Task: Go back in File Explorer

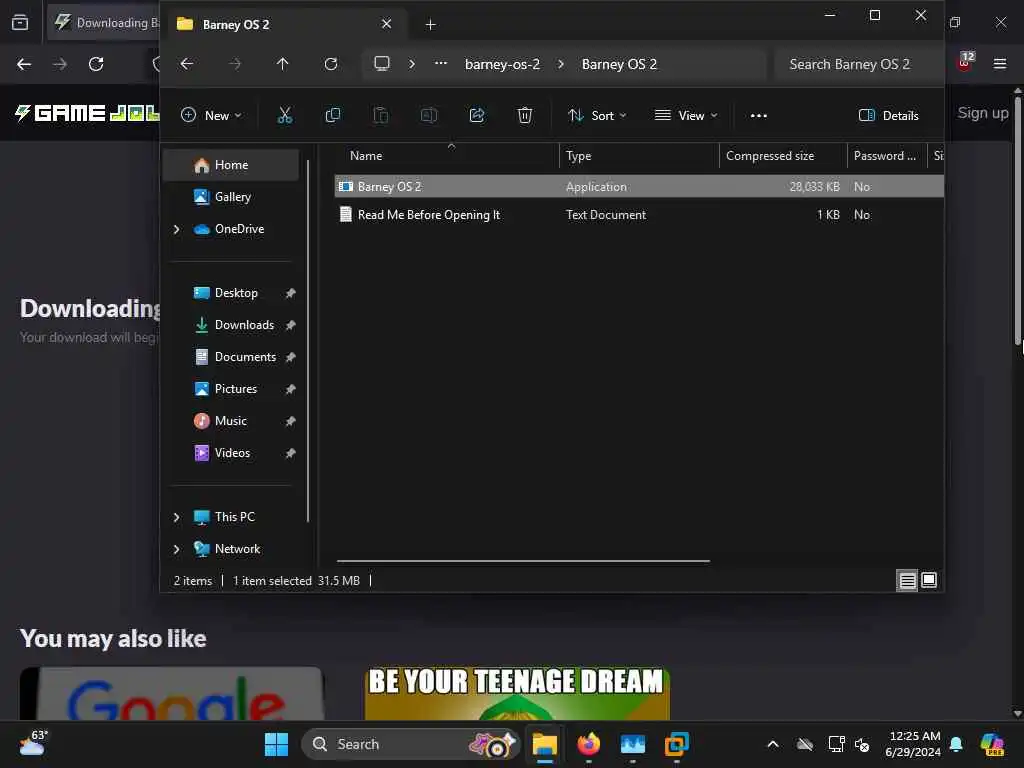Action: pyautogui.click(x=187, y=64)
